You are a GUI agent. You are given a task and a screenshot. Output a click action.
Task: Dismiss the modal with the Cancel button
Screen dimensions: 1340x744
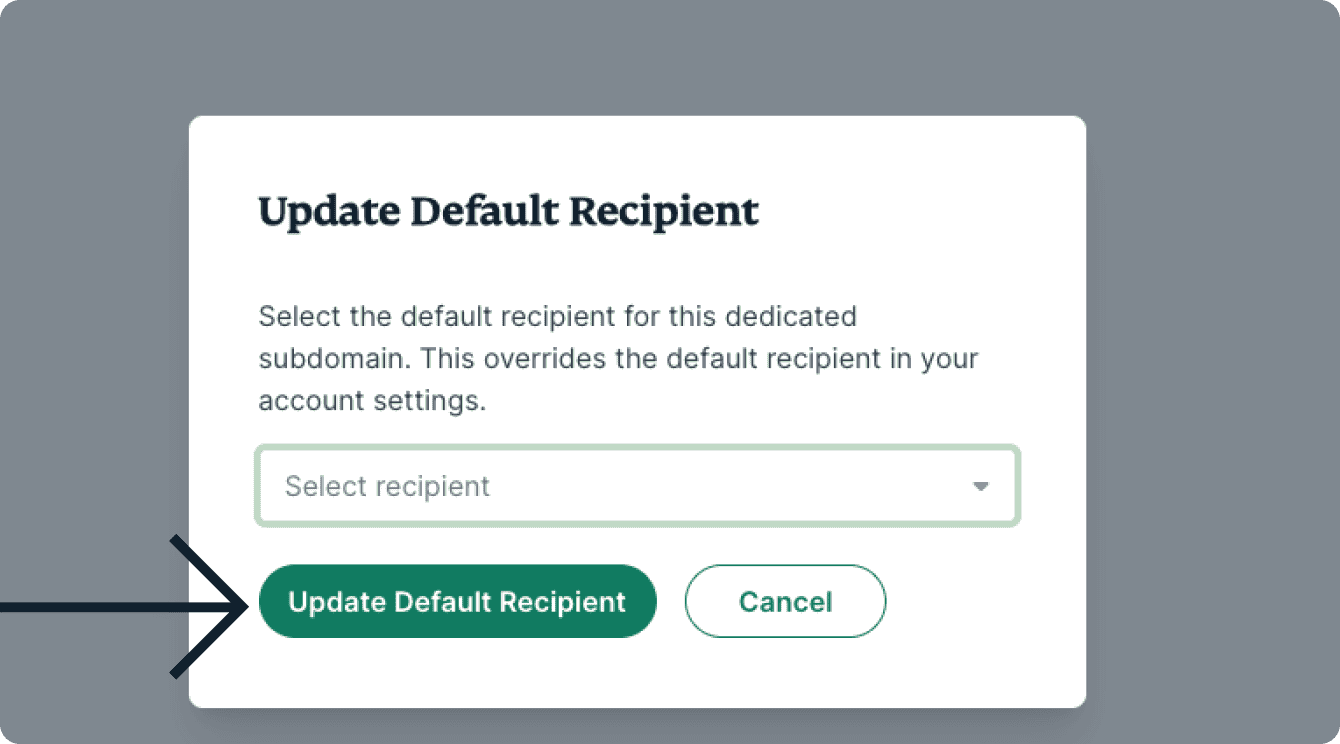[x=785, y=602]
